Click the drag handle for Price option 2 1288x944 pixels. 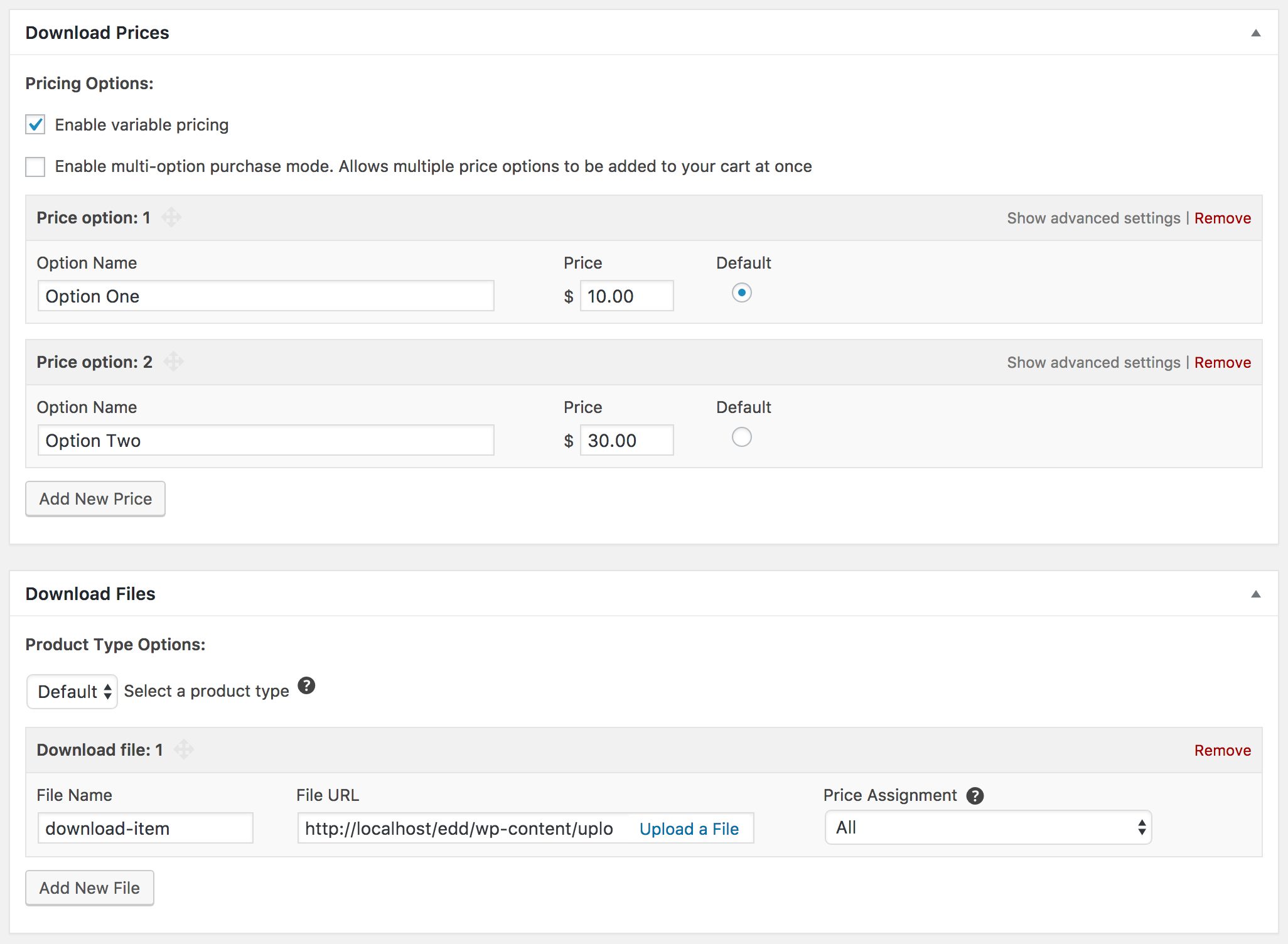(x=174, y=362)
